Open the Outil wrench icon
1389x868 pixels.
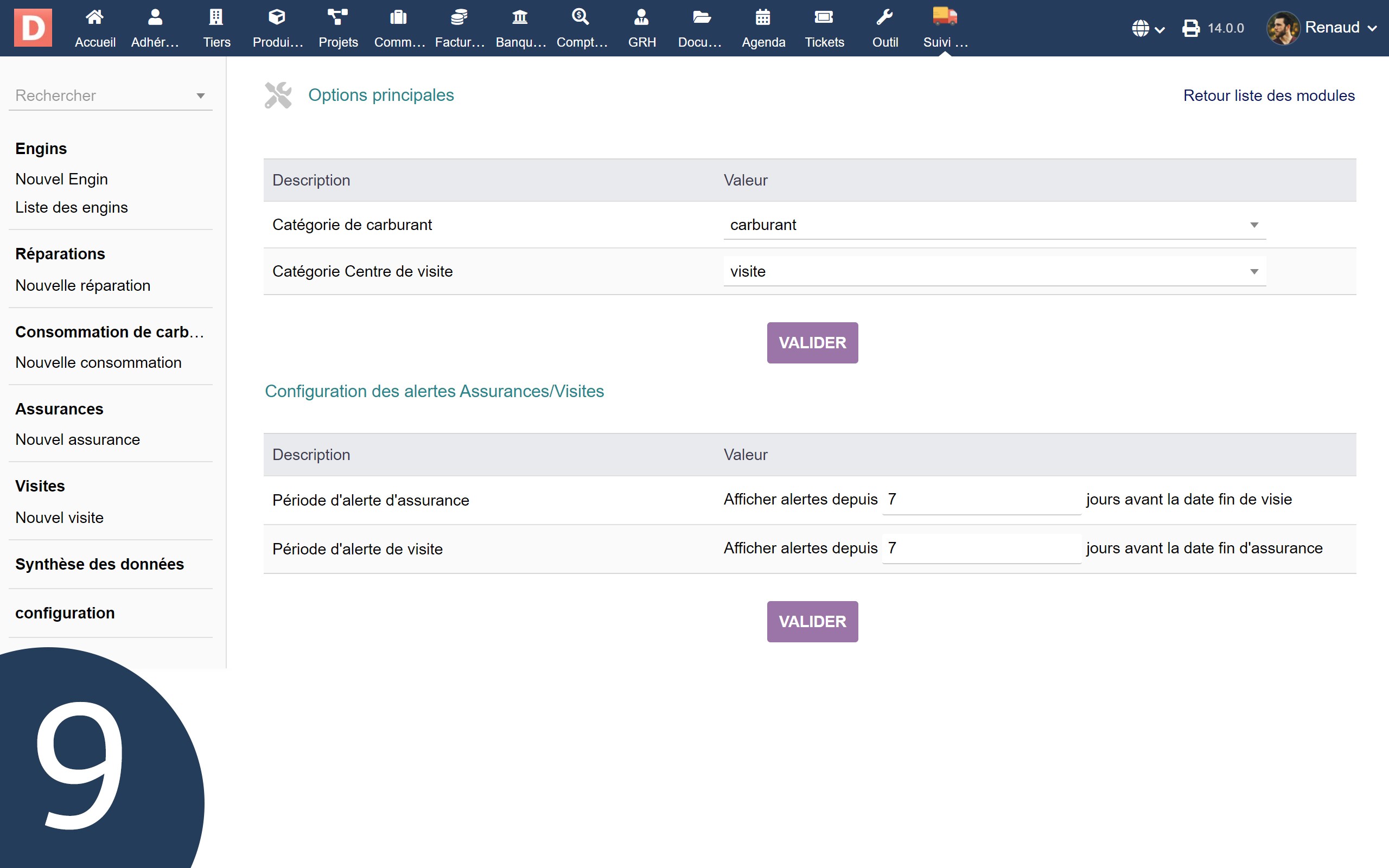click(x=884, y=18)
